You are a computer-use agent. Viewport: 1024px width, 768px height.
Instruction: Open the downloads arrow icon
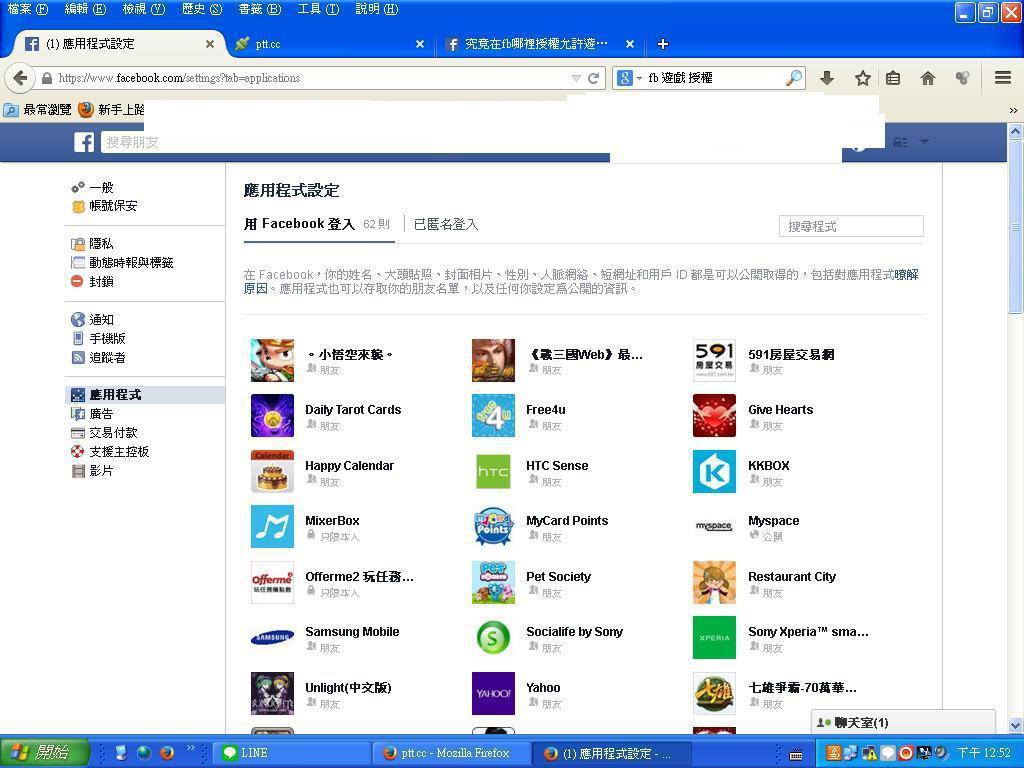pos(827,78)
